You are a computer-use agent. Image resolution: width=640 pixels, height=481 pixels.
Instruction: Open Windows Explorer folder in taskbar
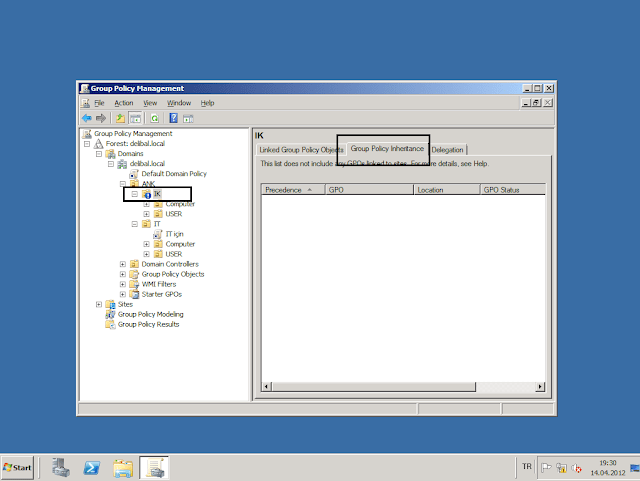pos(123,467)
